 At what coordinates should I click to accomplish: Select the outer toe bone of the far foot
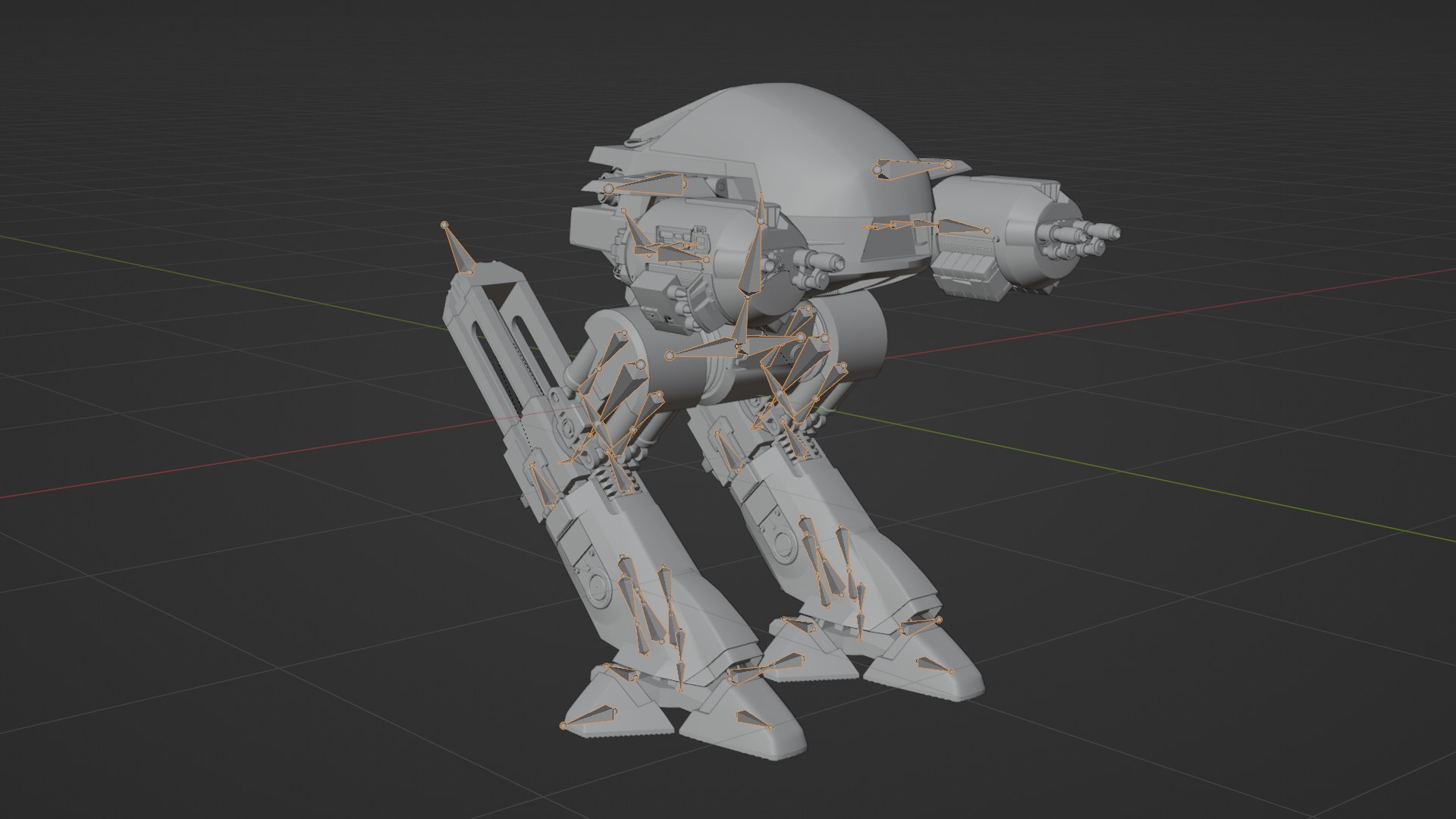(x=934, y=665)
